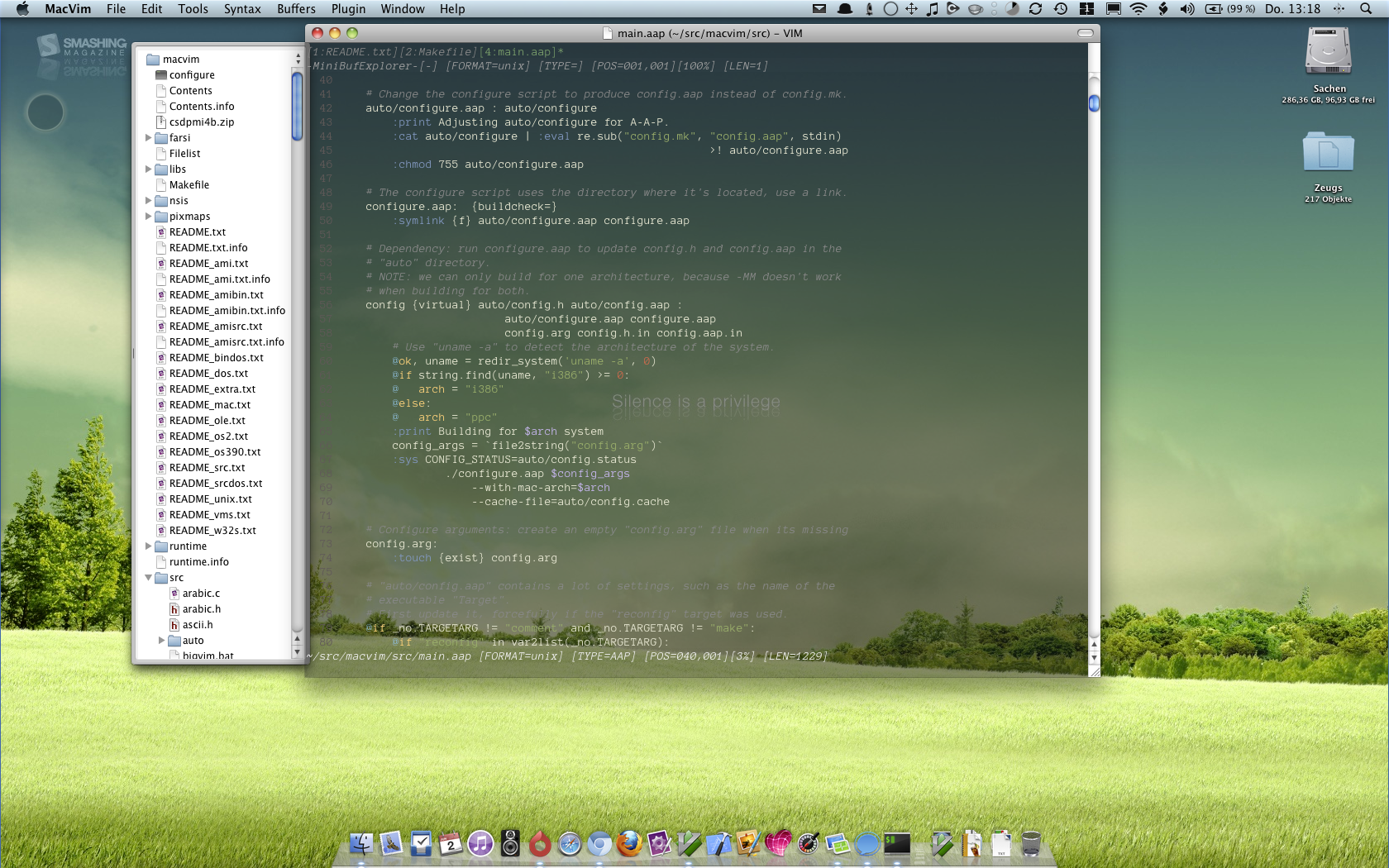Image resolution: width=1389 pixels, height=868 pixels.
Task: Open the Tools menu
Action: 193,9
